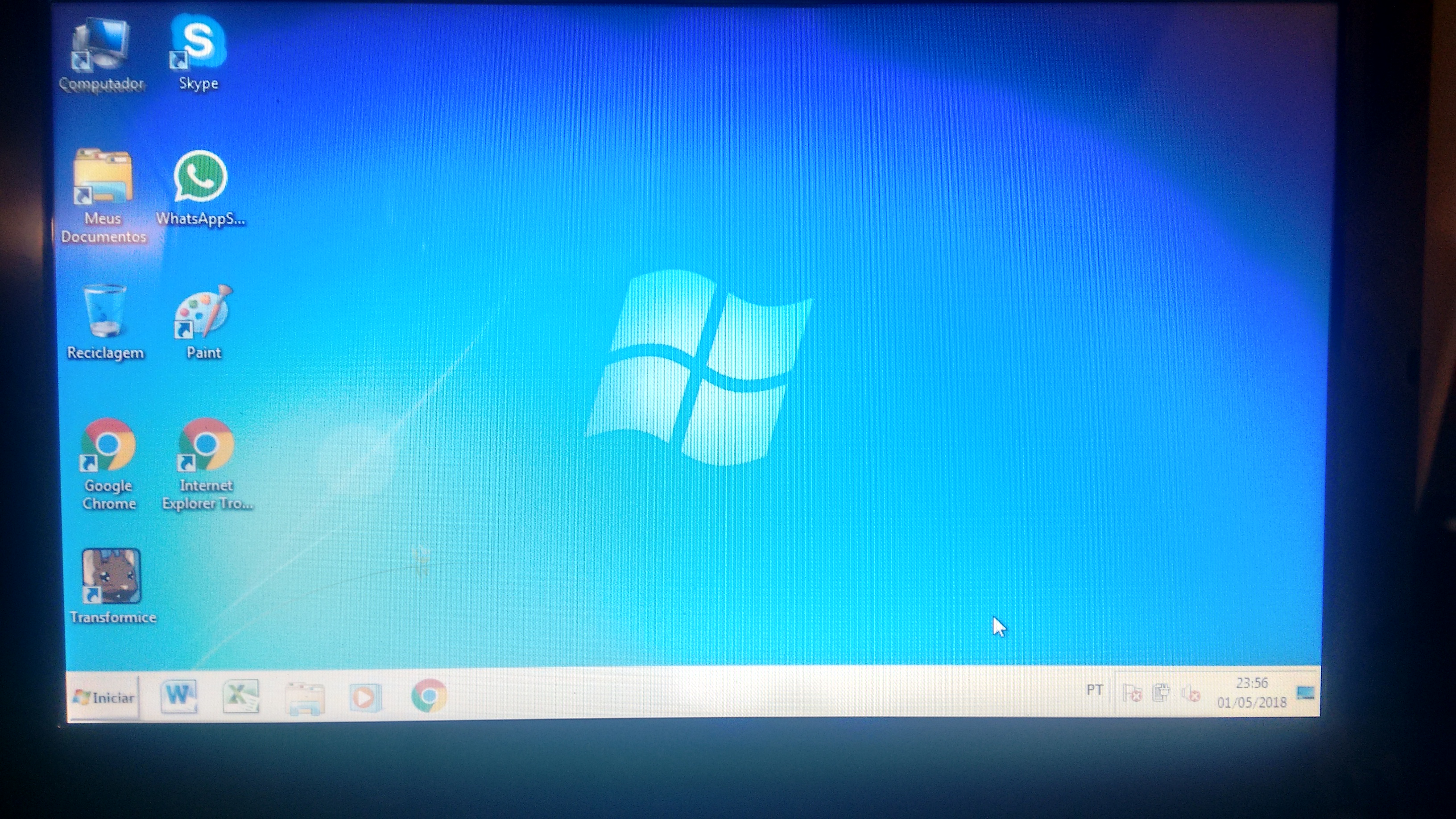Click the PT language indicator
The image size is (1456, 819).
click(x=1094, y=690)
